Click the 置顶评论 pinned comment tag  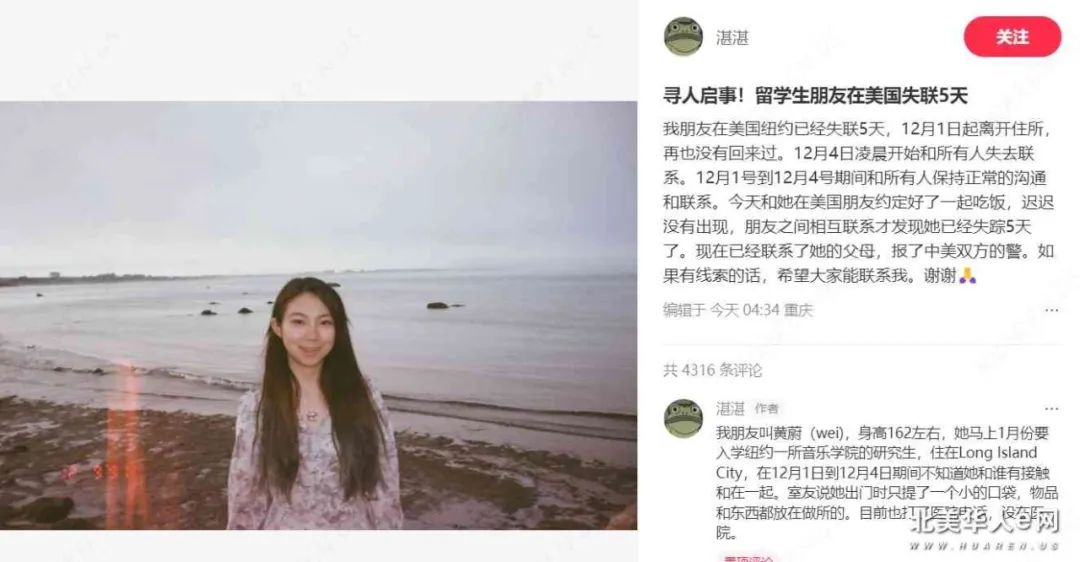(747, 557)
